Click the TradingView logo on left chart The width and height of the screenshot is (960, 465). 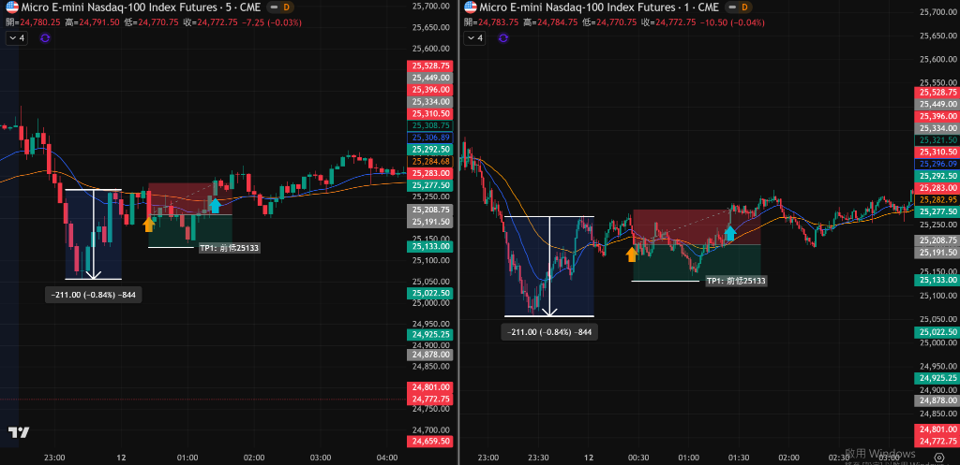click(17, 432)
